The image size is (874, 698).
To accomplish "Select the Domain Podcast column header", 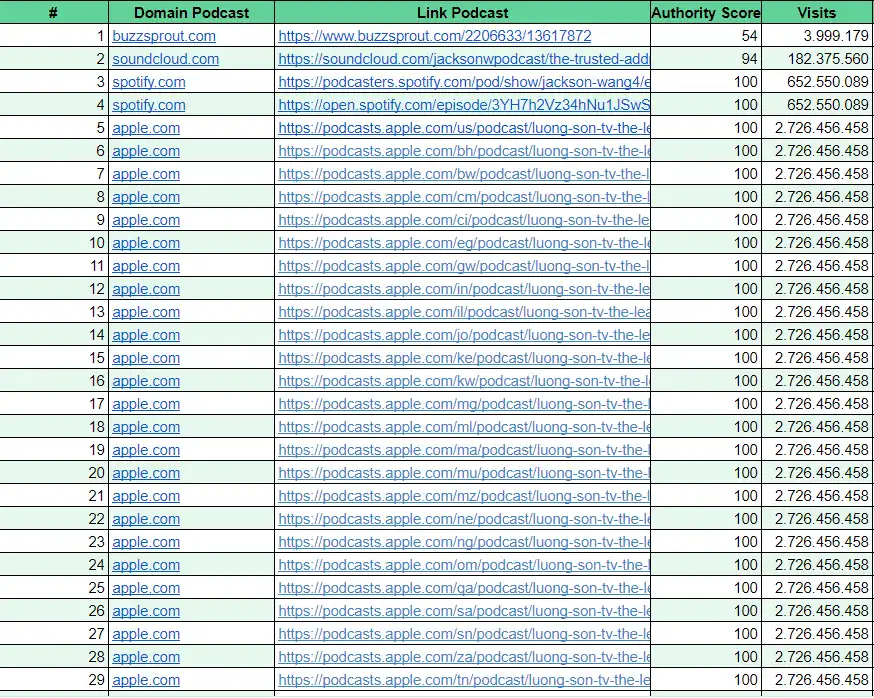I will [x=192, y=12].
